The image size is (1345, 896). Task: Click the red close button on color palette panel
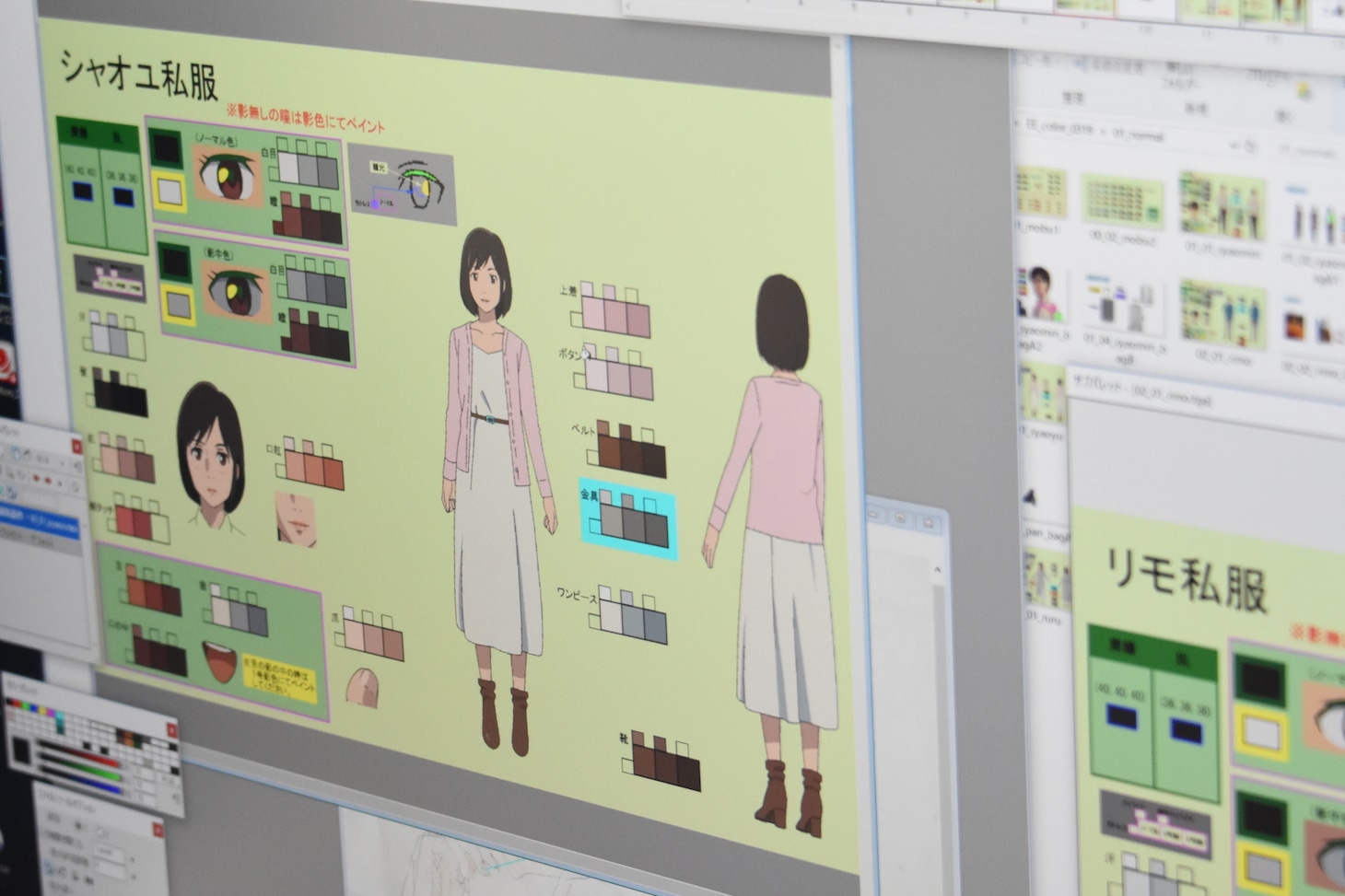(171, 730)
